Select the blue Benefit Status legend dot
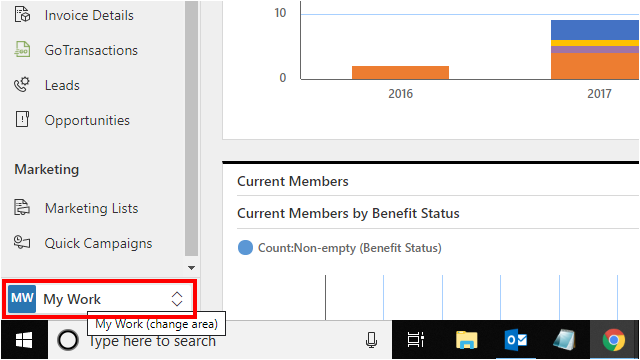The width and height of the screenshot is (640, 360). pos(245,248)
